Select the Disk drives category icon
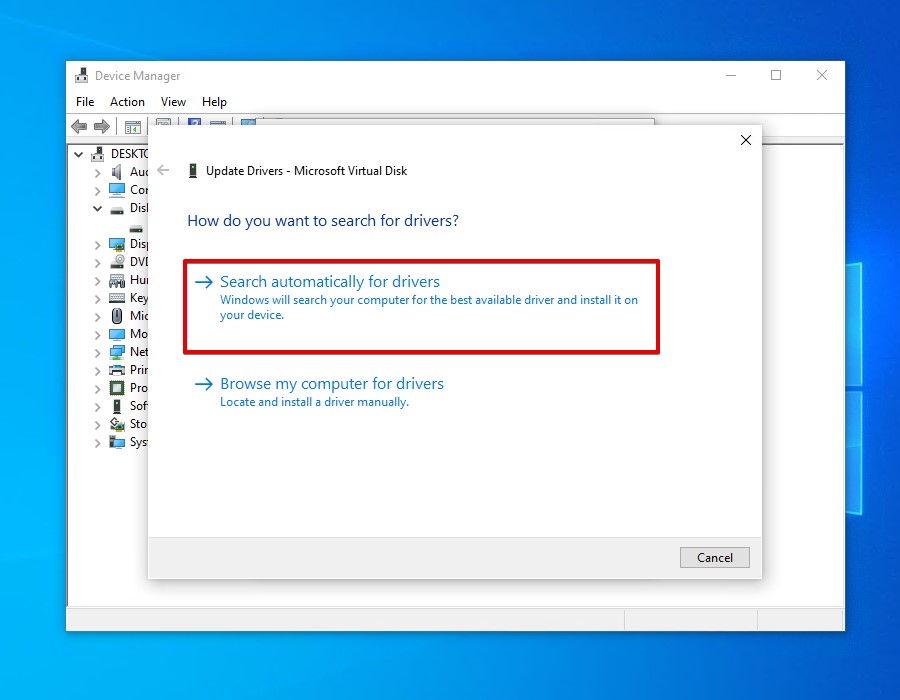900x700 pixels. 117,209
